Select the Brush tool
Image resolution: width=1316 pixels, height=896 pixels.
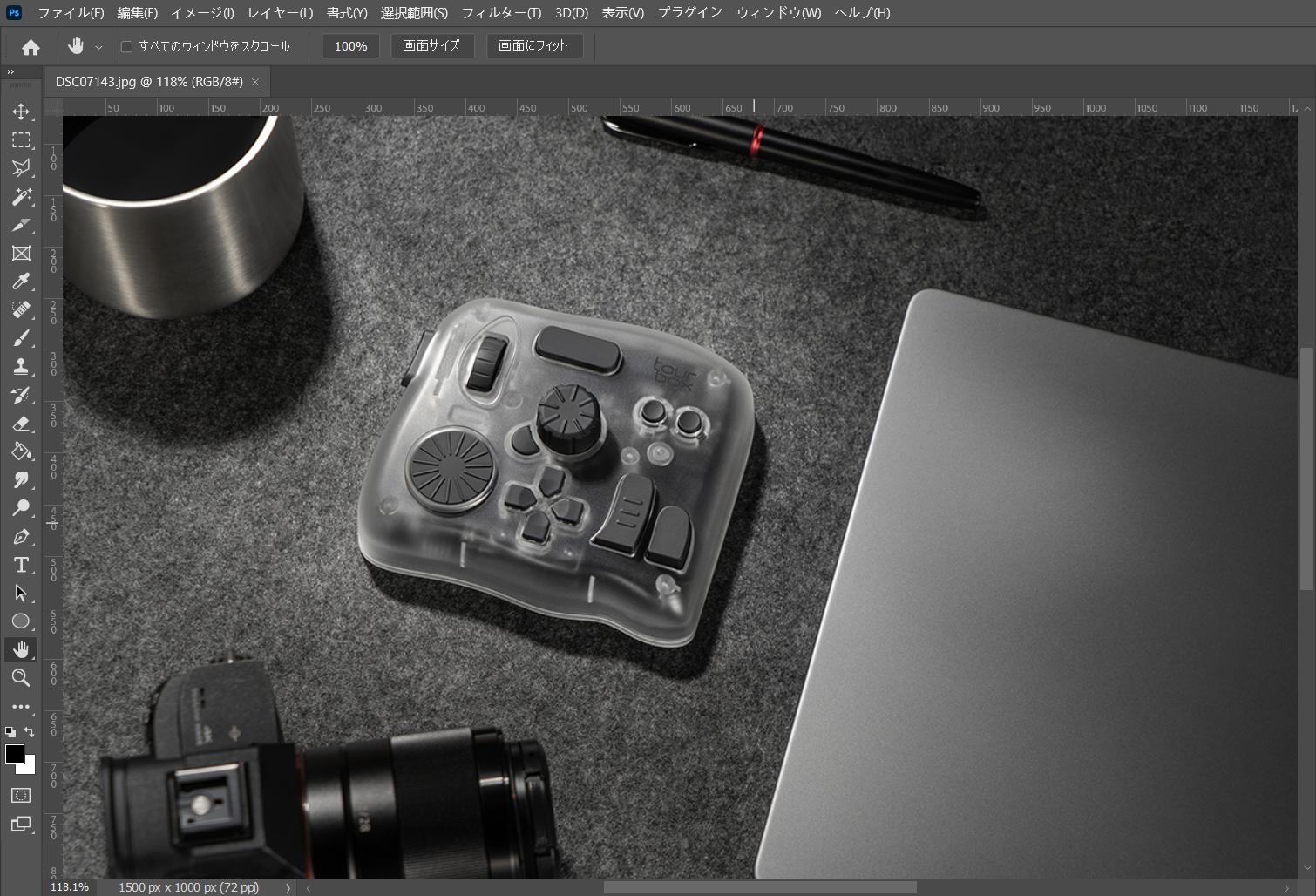[x=22, y=337]
